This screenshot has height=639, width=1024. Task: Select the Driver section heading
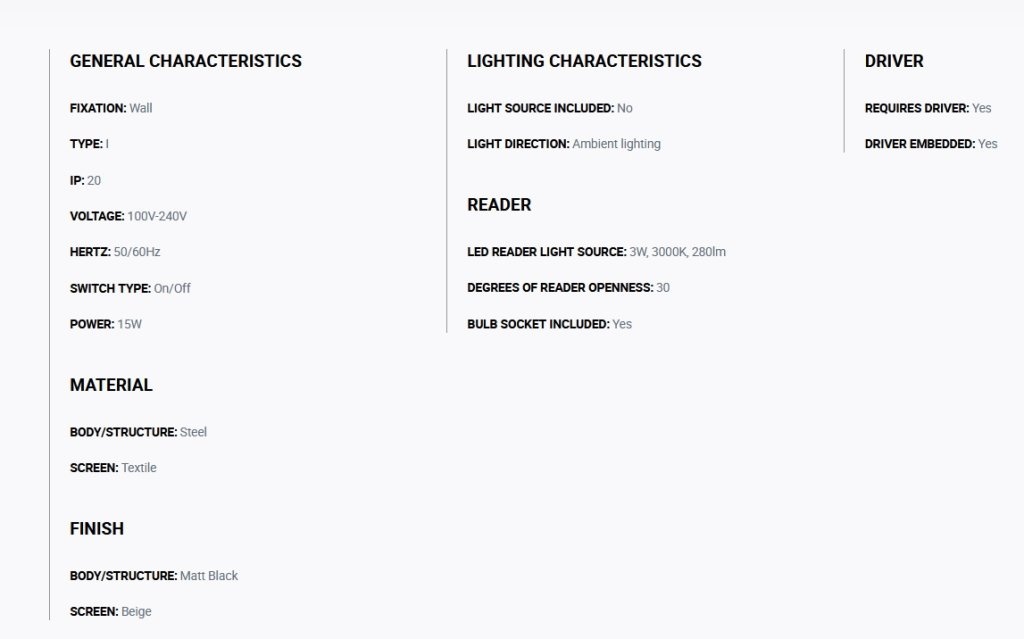tap(894, 61)
